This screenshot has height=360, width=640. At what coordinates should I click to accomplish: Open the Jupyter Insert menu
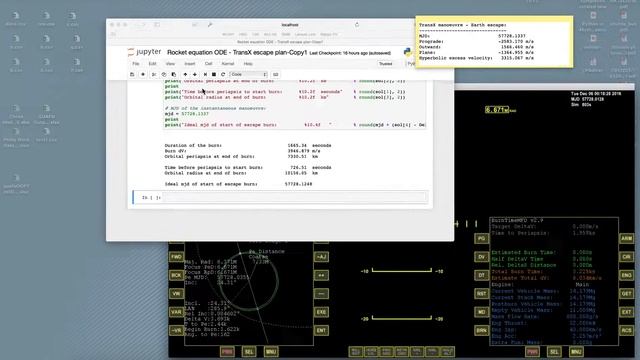pyautogui.click(x=190, y=64)
